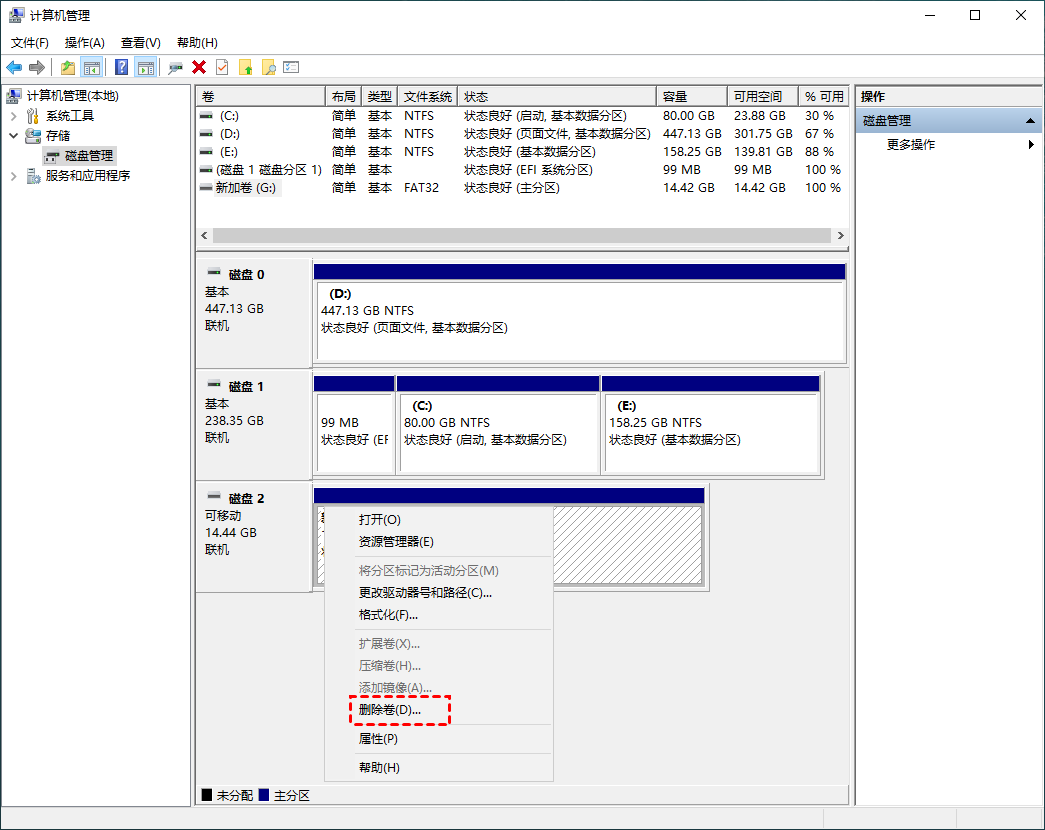This screenshot has height=830, width=1045.
Task: Select the (D:) 447.13 GB NTFS partition block
Action: [580, 321]
